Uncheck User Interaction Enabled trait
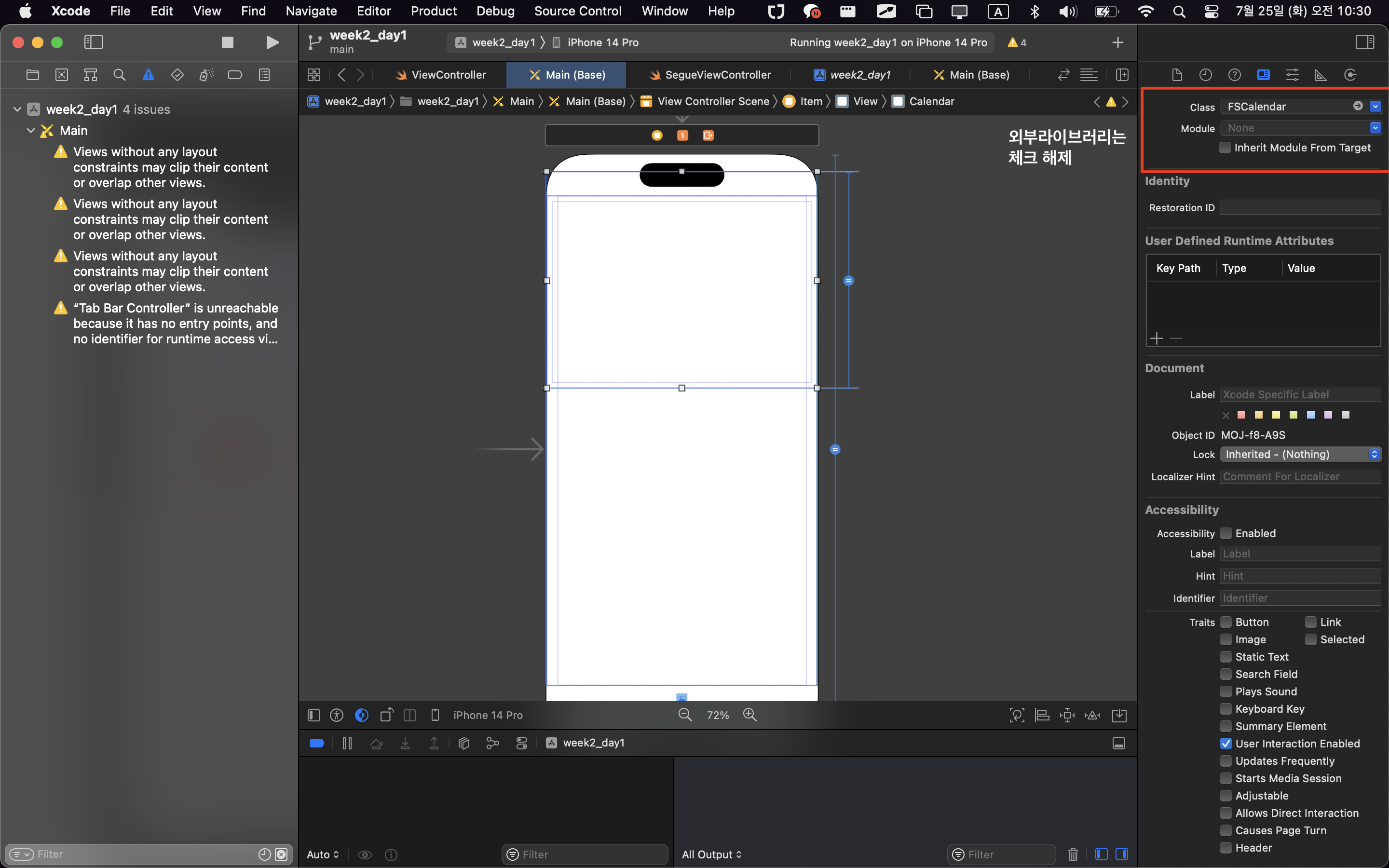This screenshot has height=868, width=1389. pos(1226,744)
